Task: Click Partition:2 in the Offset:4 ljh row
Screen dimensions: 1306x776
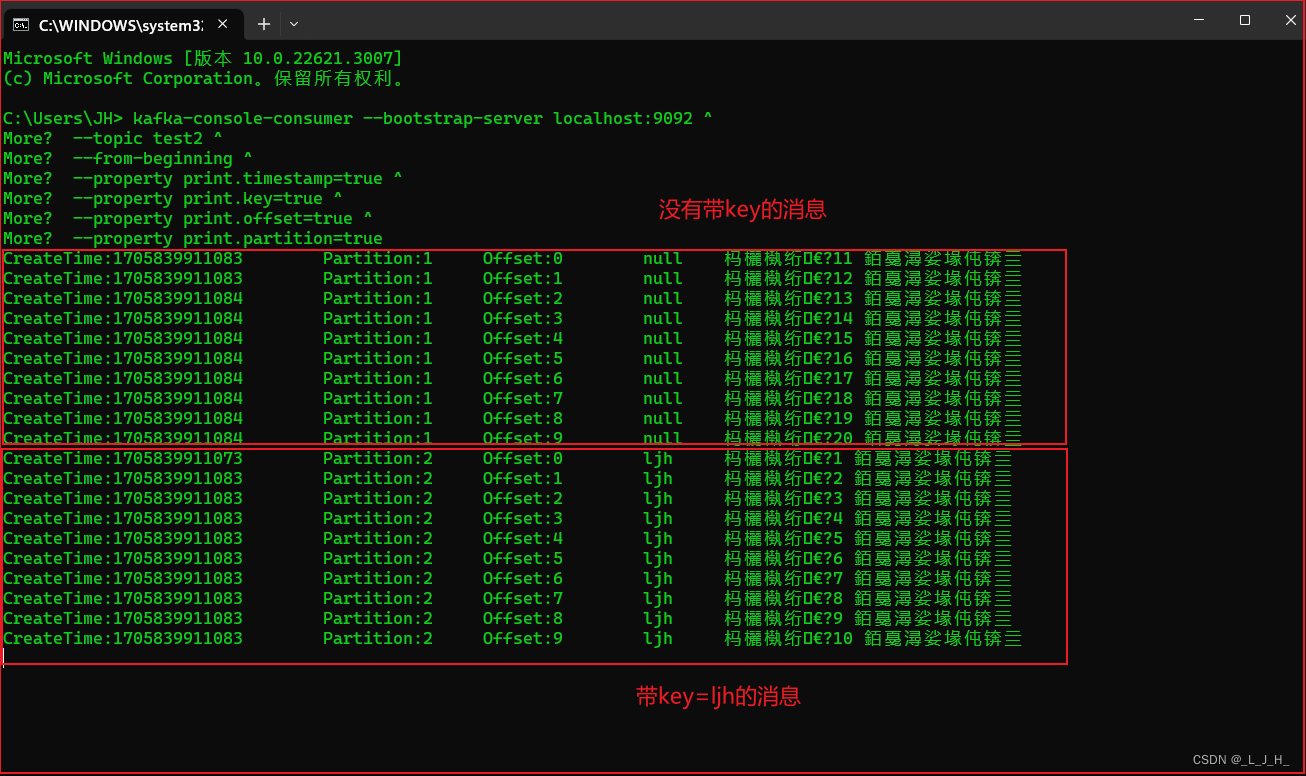Action: (378, 538)
